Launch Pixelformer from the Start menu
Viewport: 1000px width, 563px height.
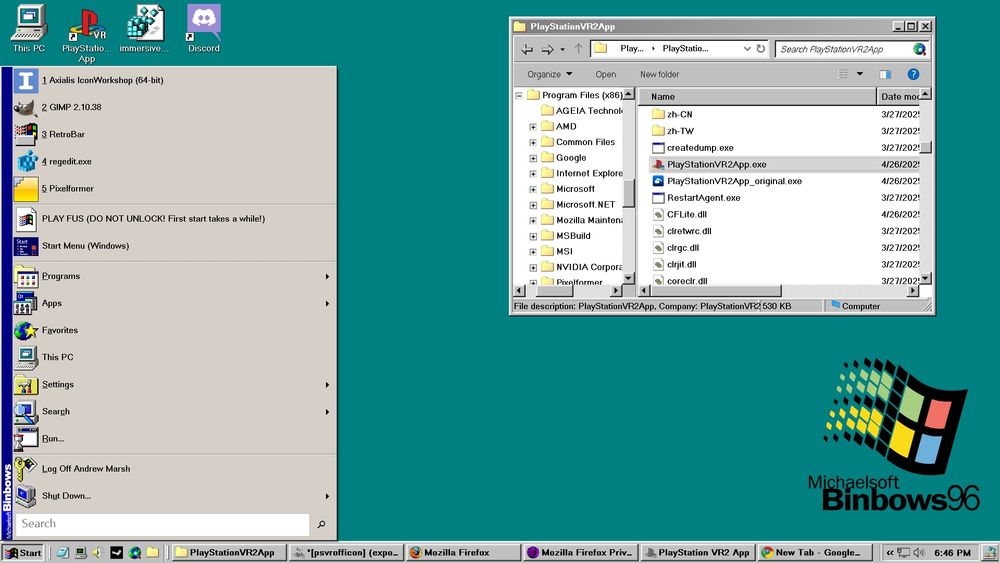coord(175,189)
